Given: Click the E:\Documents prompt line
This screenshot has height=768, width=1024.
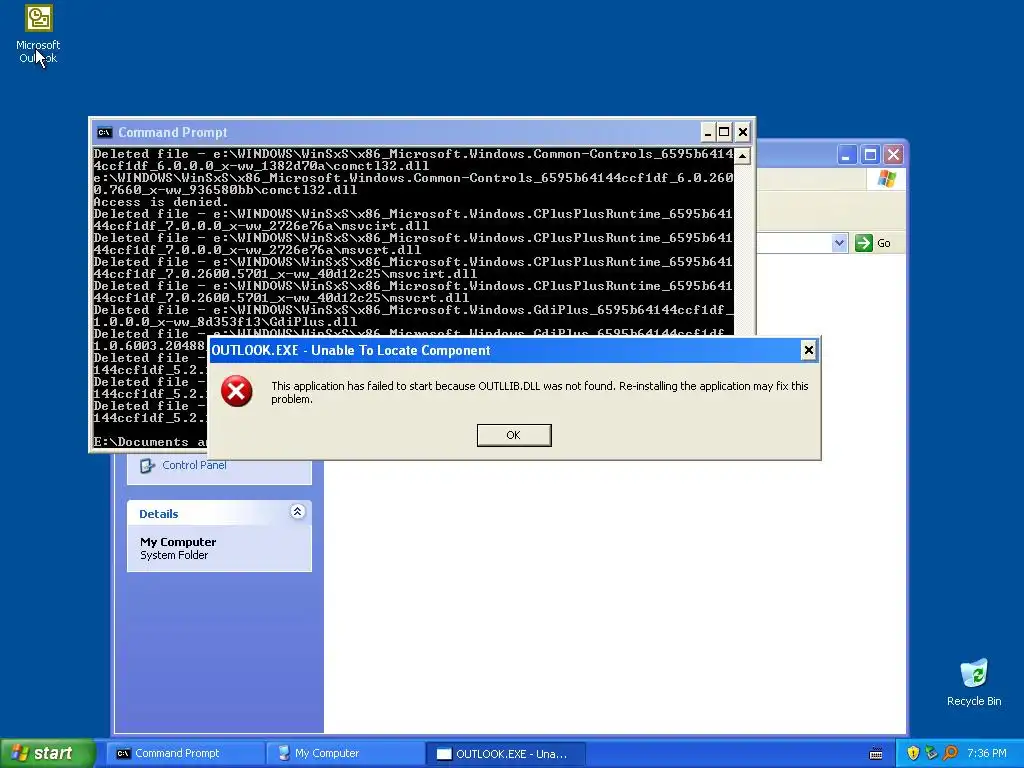Looking at the screenshot, I should 150,442.
